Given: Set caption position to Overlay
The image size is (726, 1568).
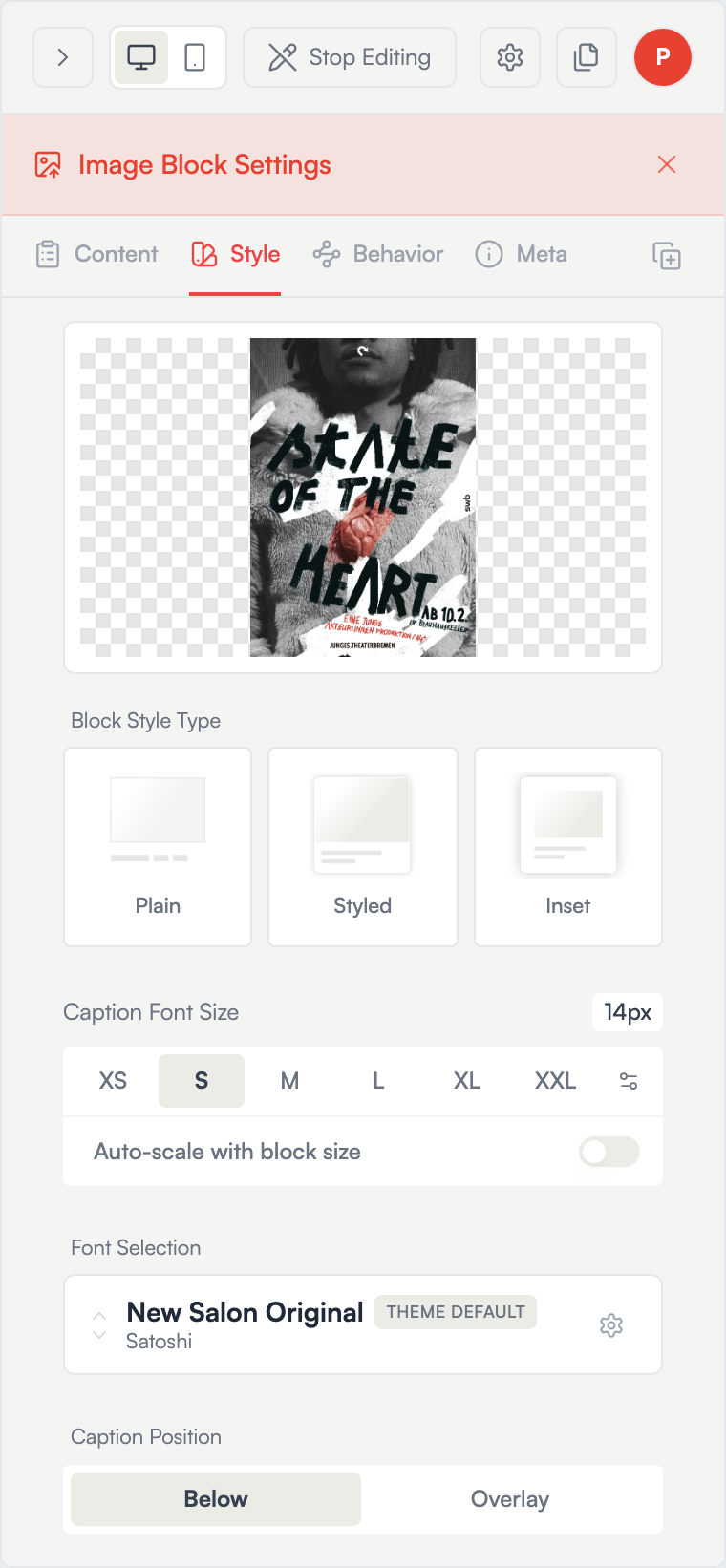Looking at the screenshot, I should [510, 1499].
